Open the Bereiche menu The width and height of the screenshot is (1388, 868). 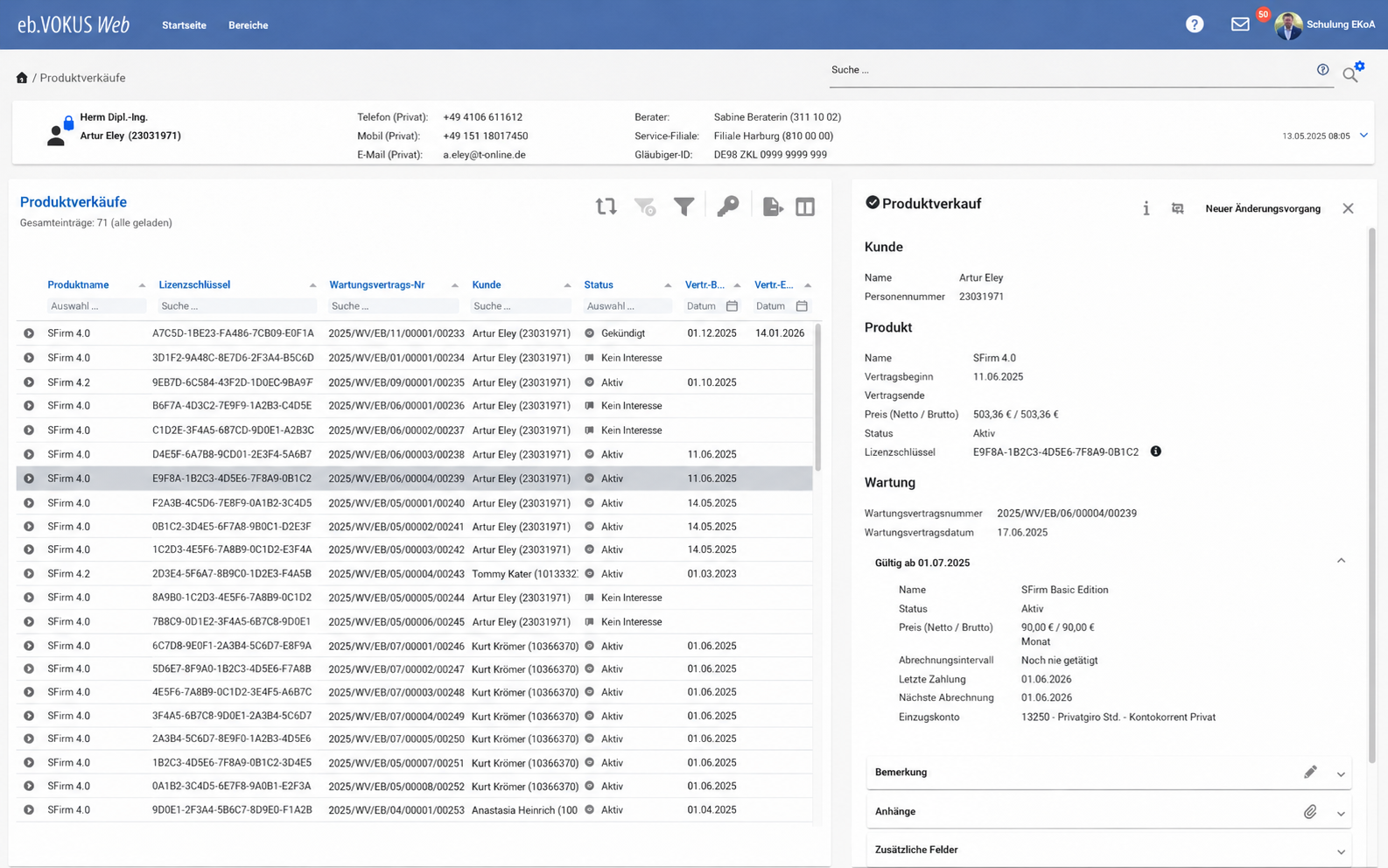[x=249, y=25]
